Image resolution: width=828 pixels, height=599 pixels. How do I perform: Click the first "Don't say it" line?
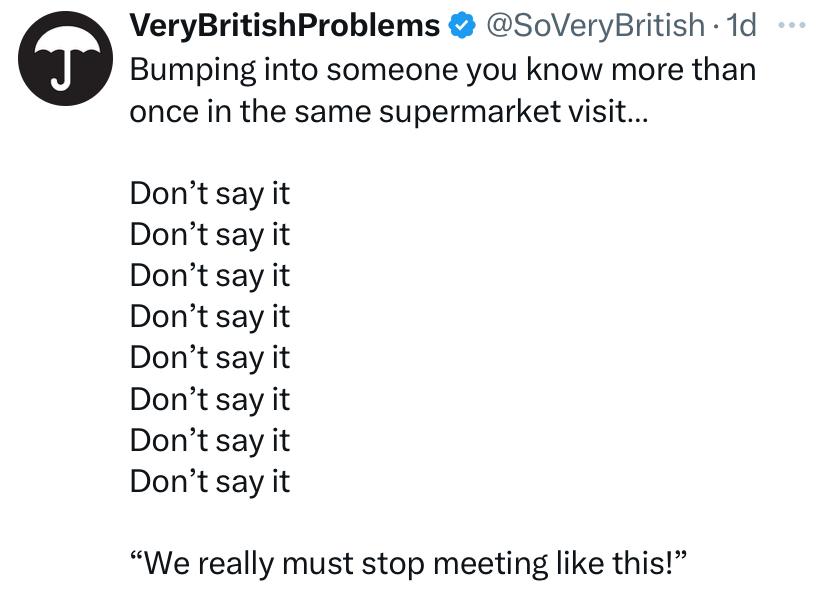coord(210,193)
